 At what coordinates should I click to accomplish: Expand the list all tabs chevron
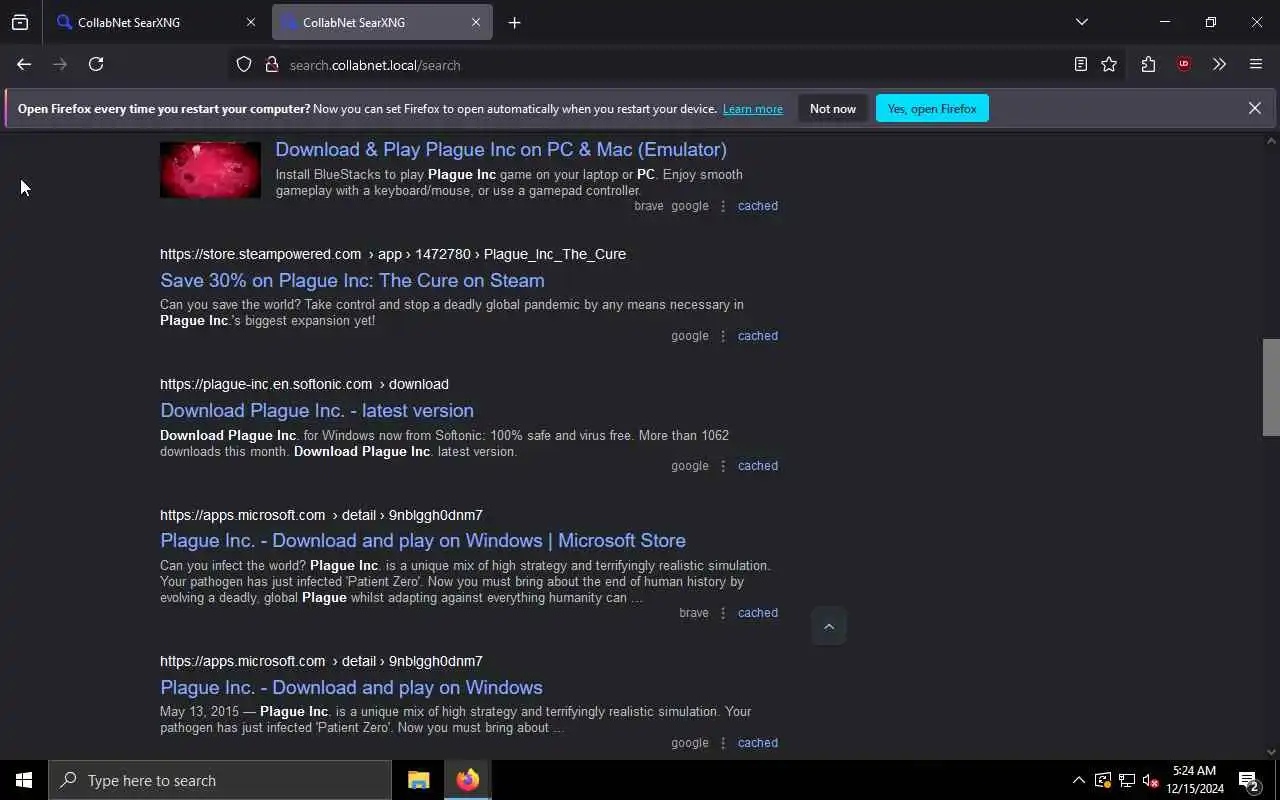(1081, 22)
